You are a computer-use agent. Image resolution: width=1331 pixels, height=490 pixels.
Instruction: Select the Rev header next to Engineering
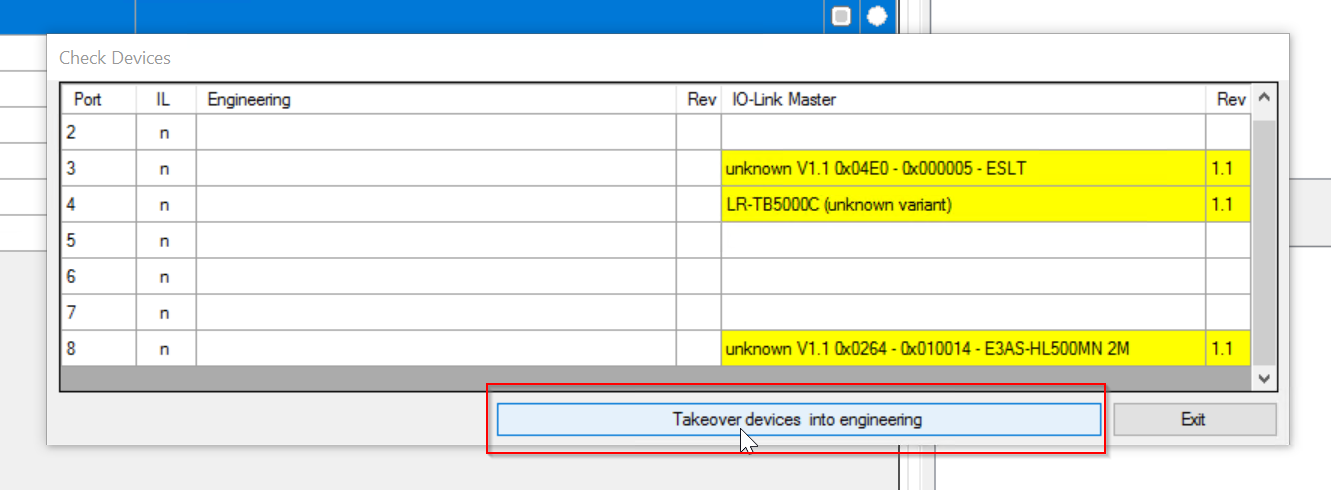pyautogui.click(x=699, y=99)
